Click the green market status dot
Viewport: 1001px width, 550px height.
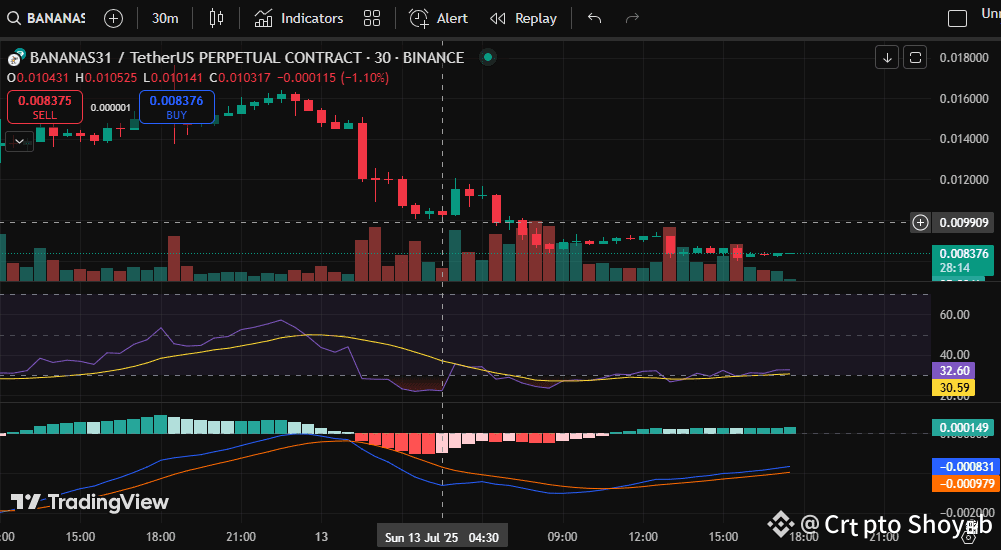coord(487,58)
